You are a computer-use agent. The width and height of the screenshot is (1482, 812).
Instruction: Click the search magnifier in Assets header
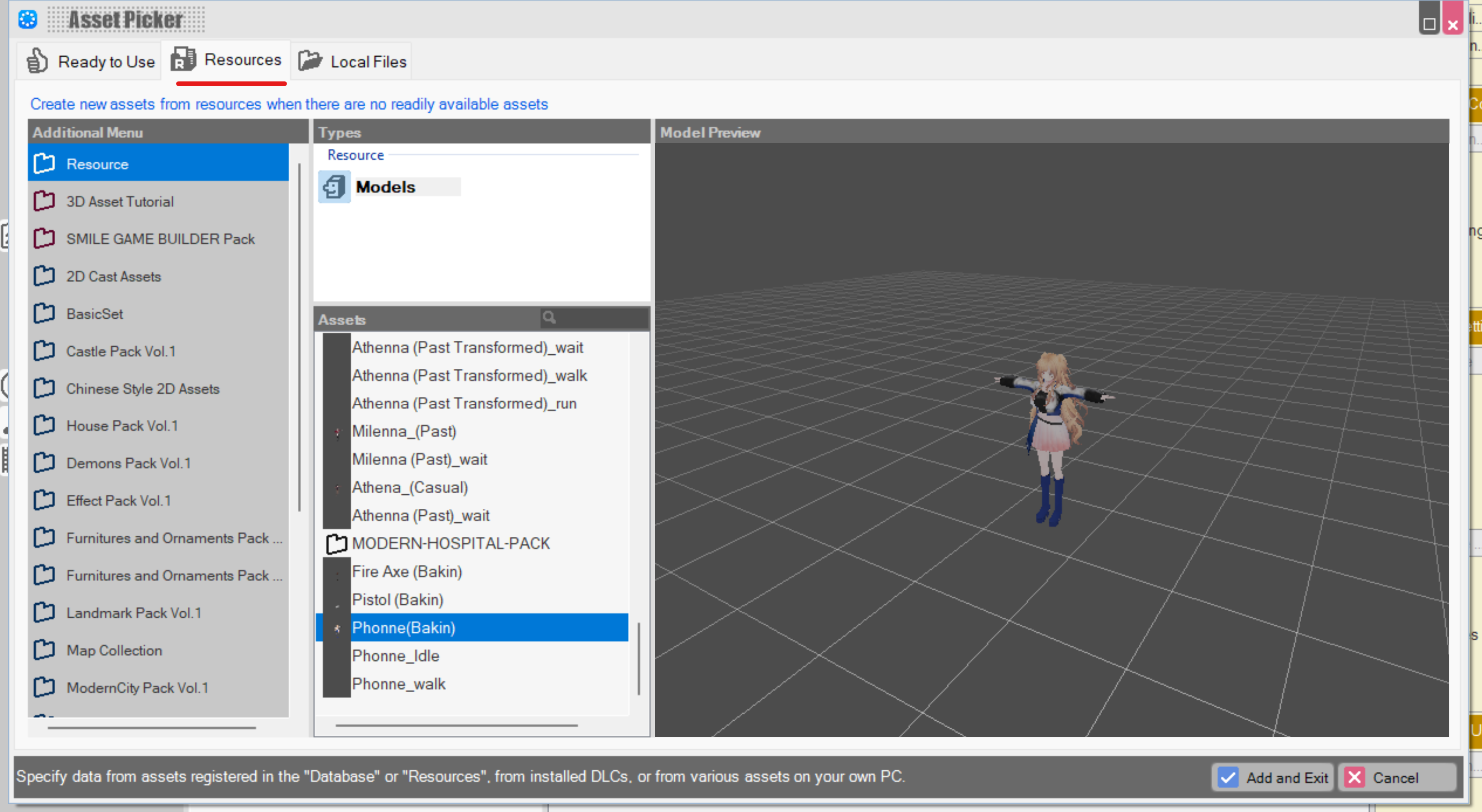(549, 317)
